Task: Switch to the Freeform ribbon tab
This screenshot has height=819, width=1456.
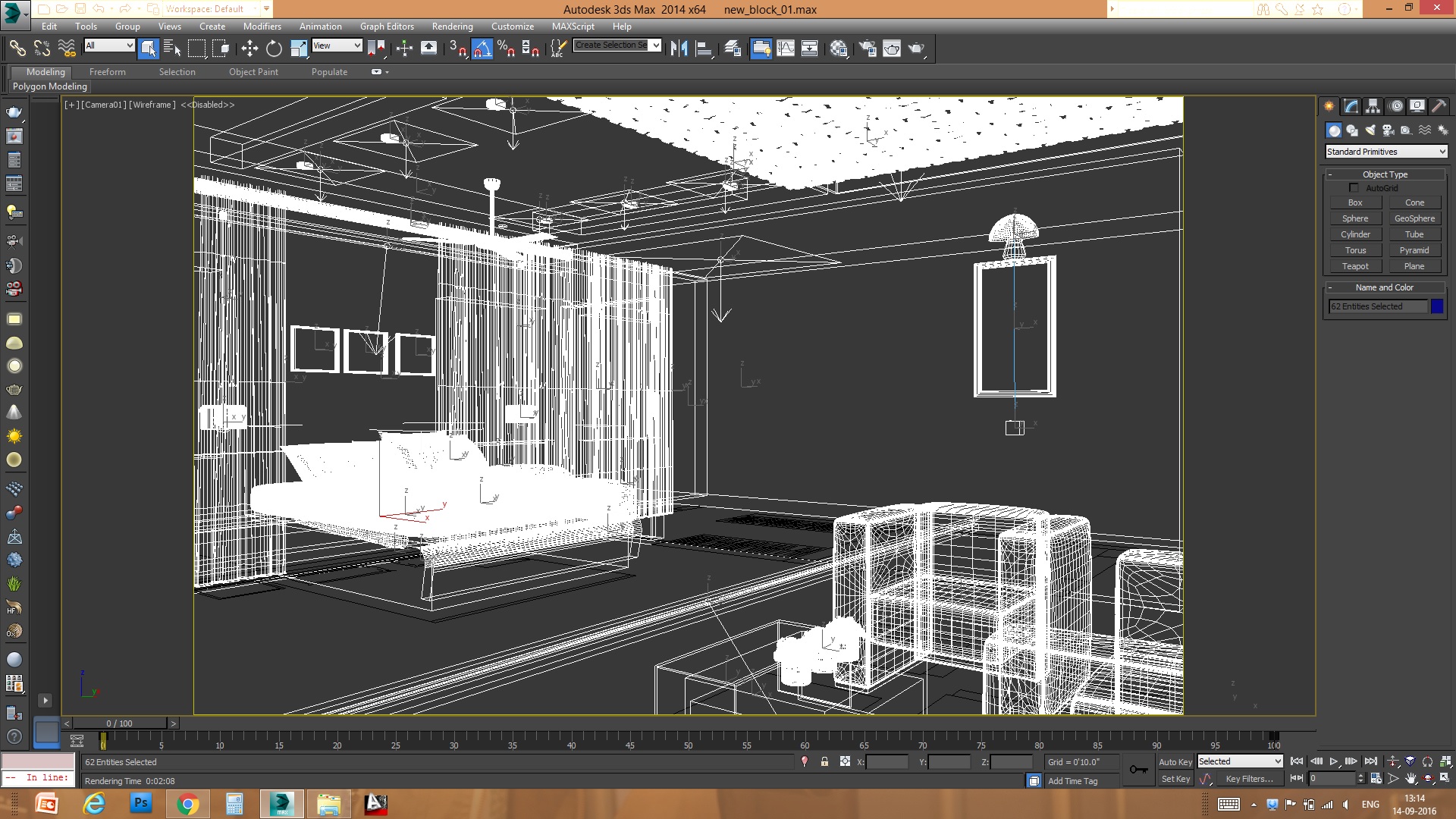Action: tap(107, 72)
